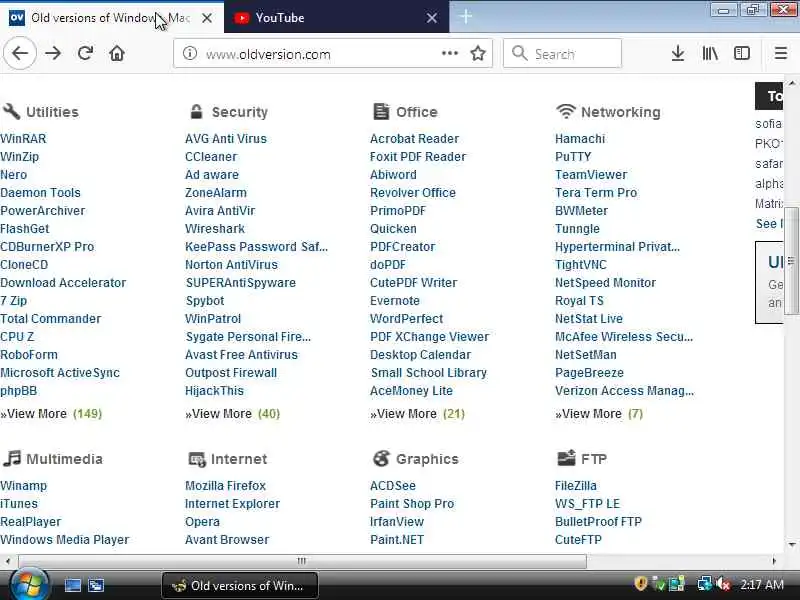Click the security shield tray icon
The height and width of the screenshot is (600, 800).
[x=641, y=584]
